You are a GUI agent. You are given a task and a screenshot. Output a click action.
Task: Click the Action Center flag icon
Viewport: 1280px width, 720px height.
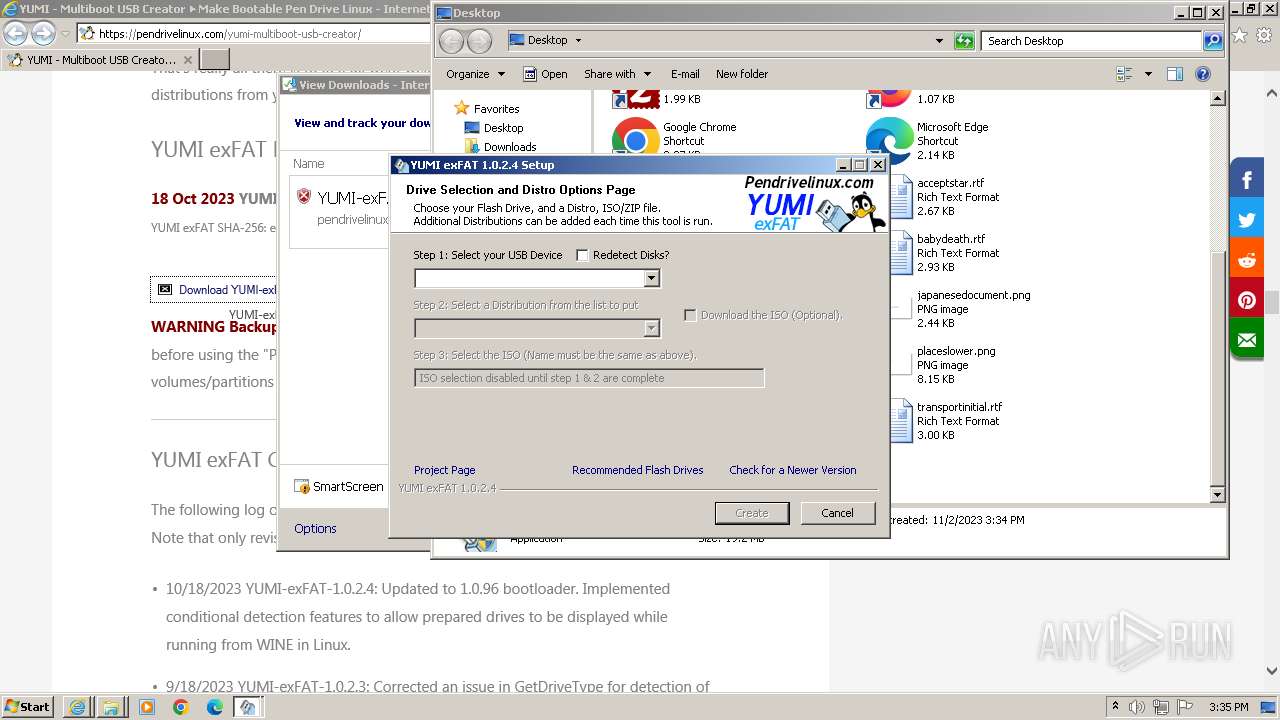(x=1186, y=707)
